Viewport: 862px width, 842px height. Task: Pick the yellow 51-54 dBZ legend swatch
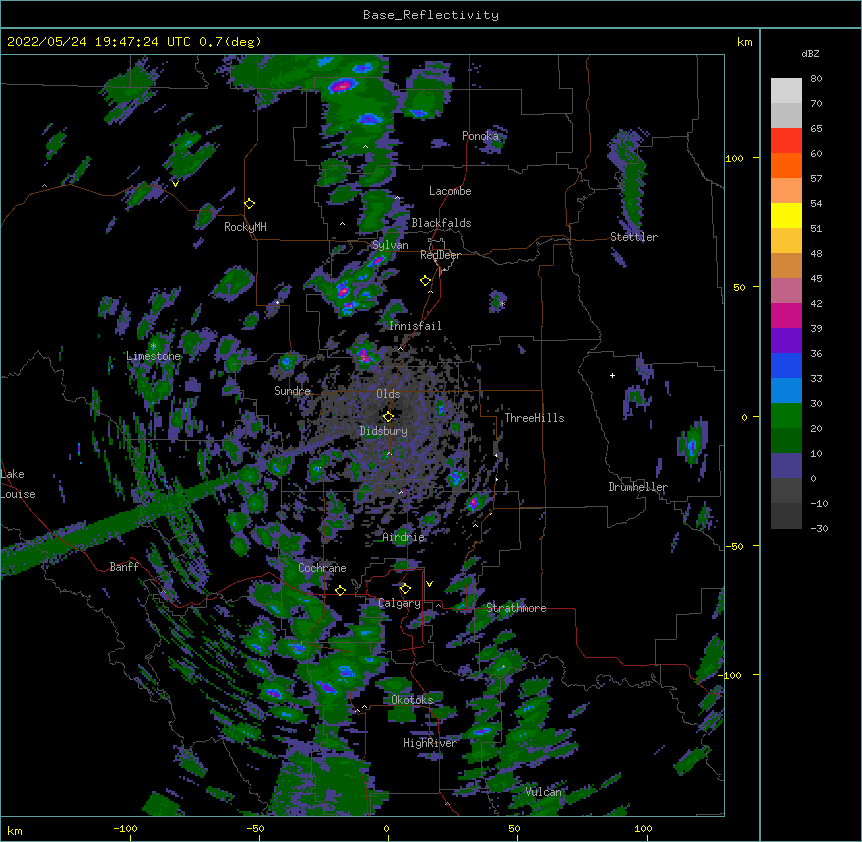786,215
